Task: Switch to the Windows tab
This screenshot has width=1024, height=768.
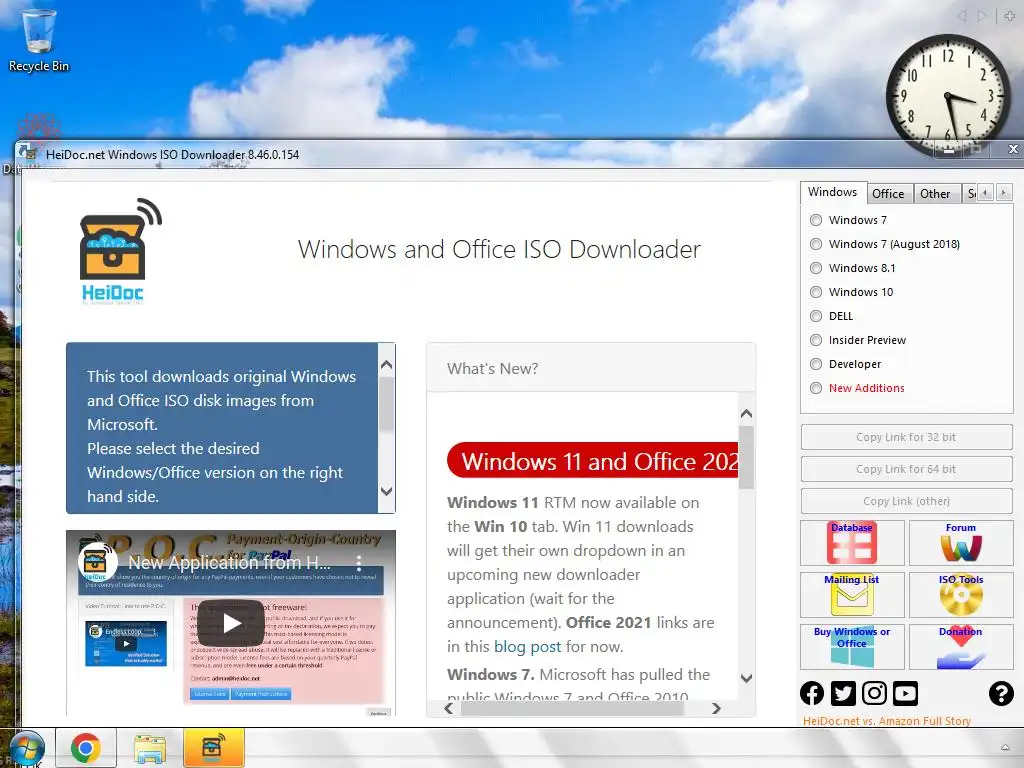Action: point(833,192)
